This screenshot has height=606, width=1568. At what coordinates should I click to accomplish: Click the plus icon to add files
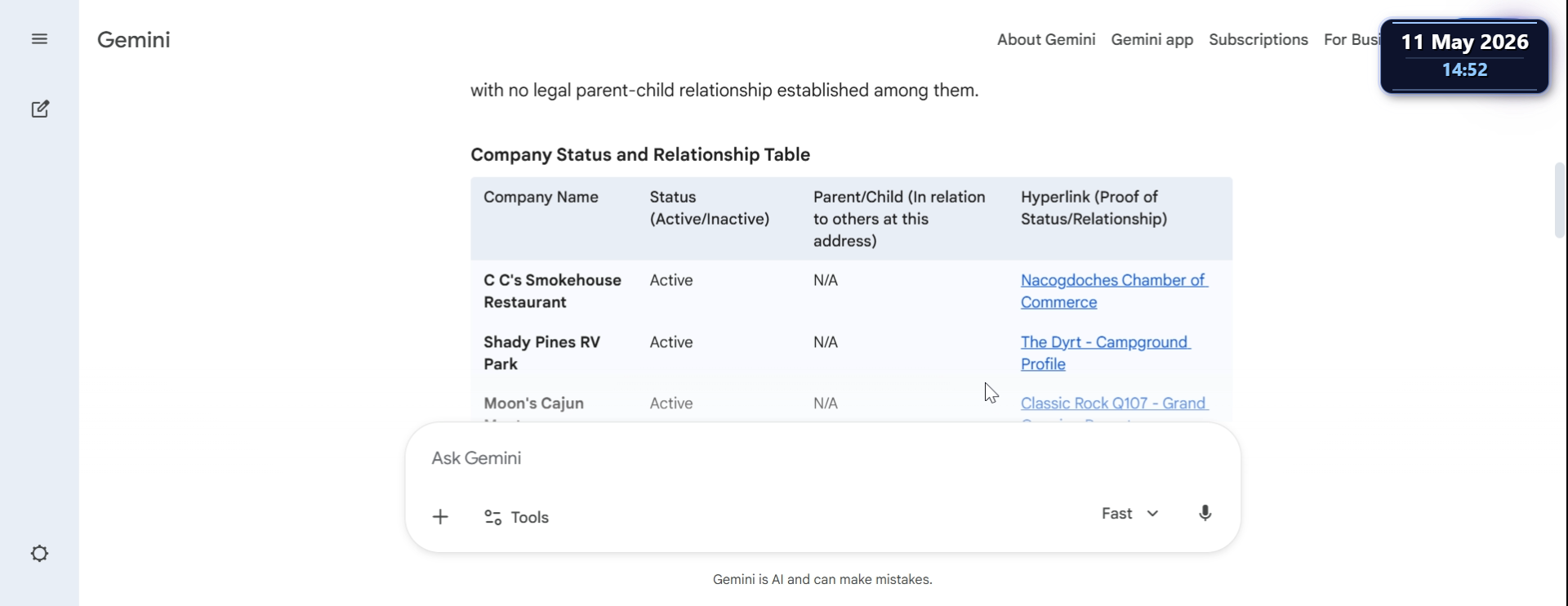pos(440,517)
